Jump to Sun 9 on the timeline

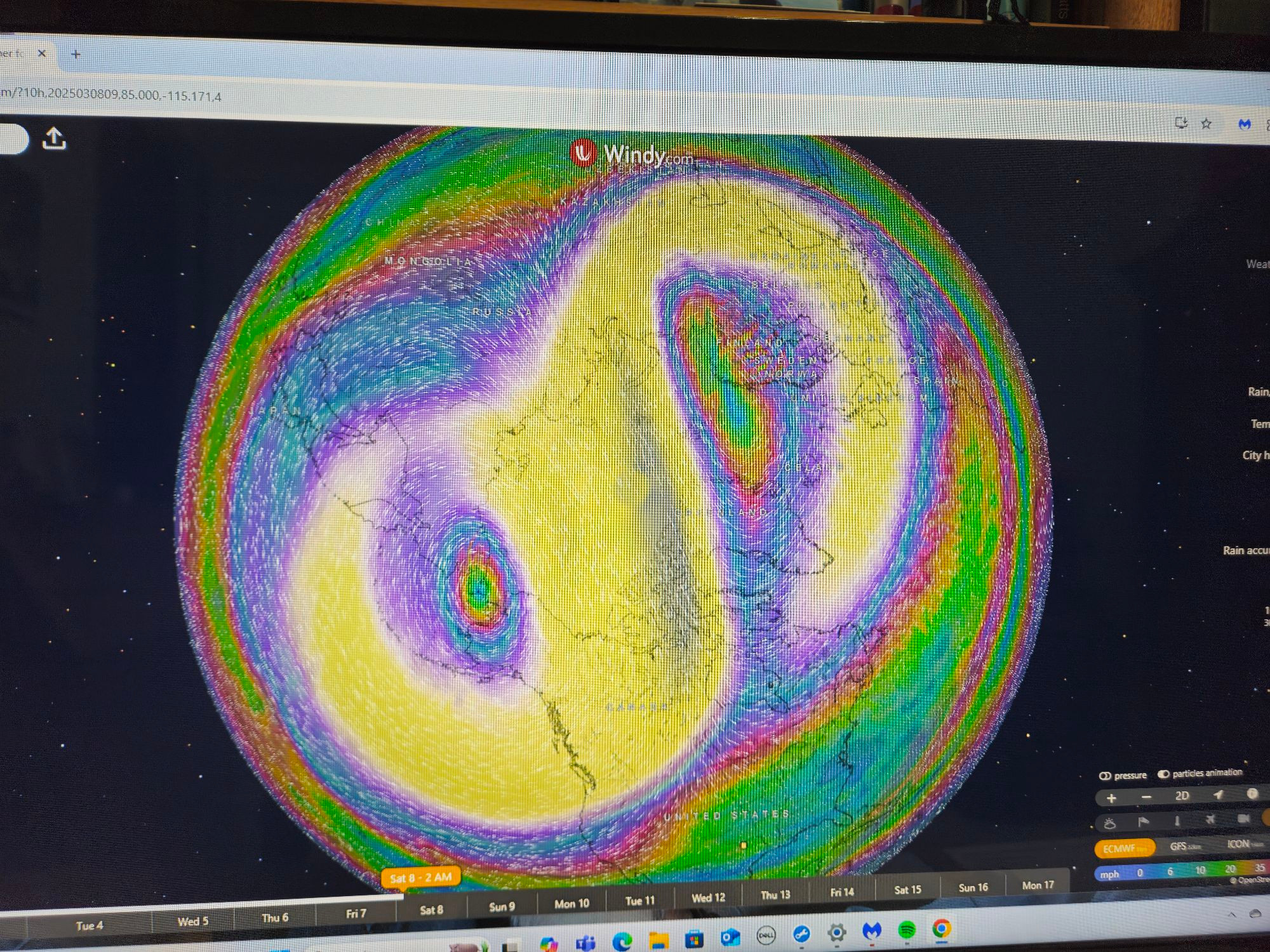(502, 907)
